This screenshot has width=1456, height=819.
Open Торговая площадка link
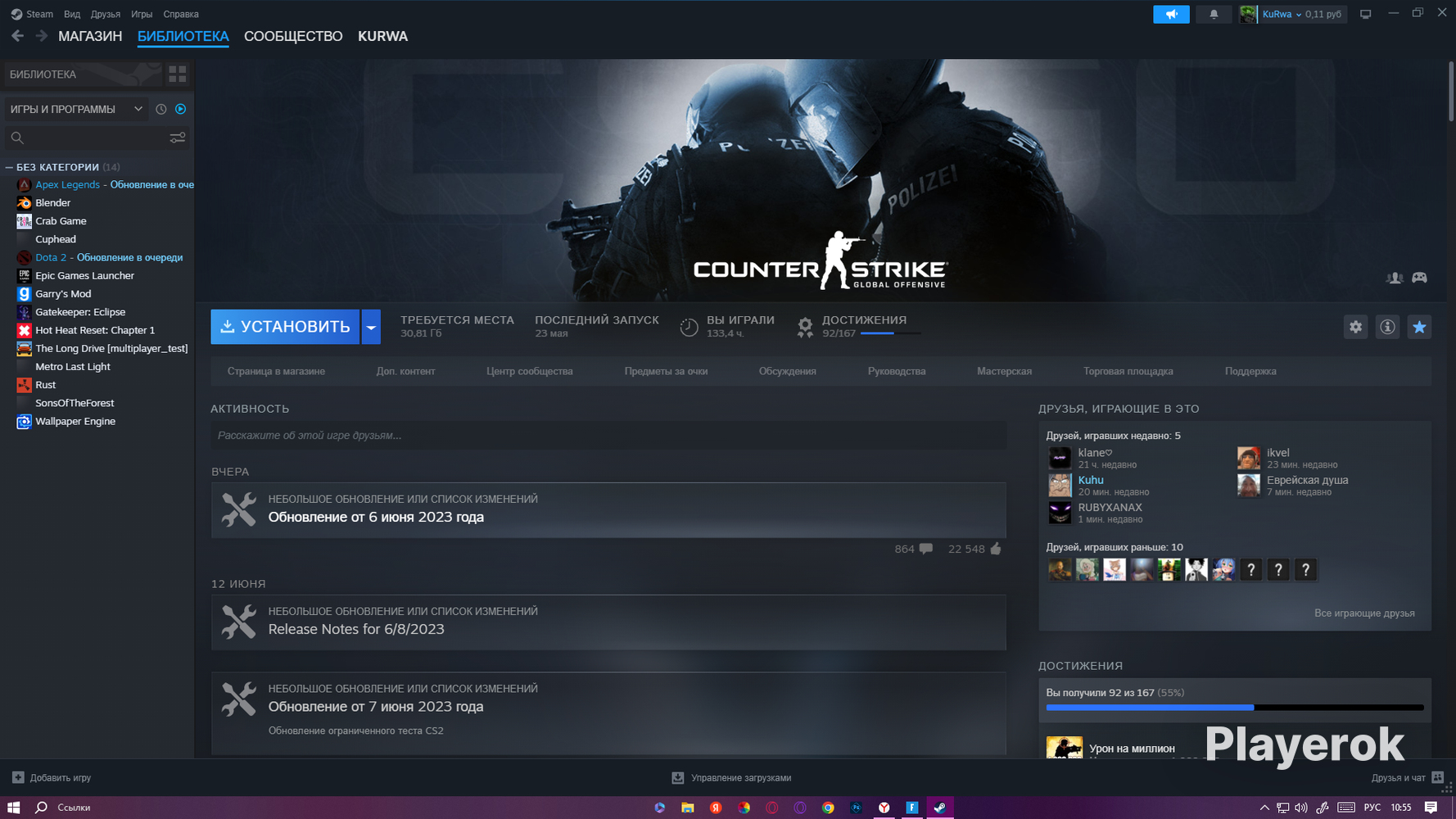pyautogui.click(x=1128, y=371)
